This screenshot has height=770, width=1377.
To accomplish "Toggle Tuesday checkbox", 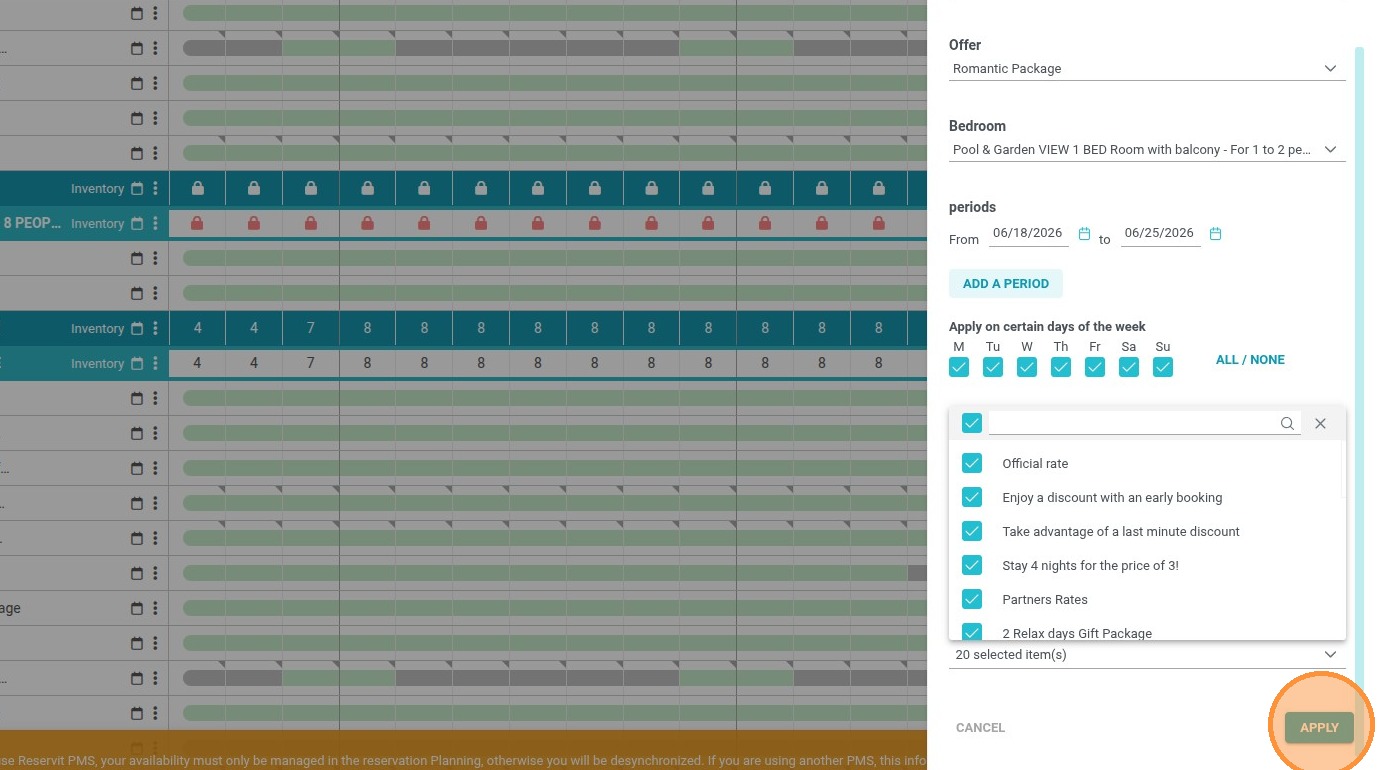I will point(993,367).
